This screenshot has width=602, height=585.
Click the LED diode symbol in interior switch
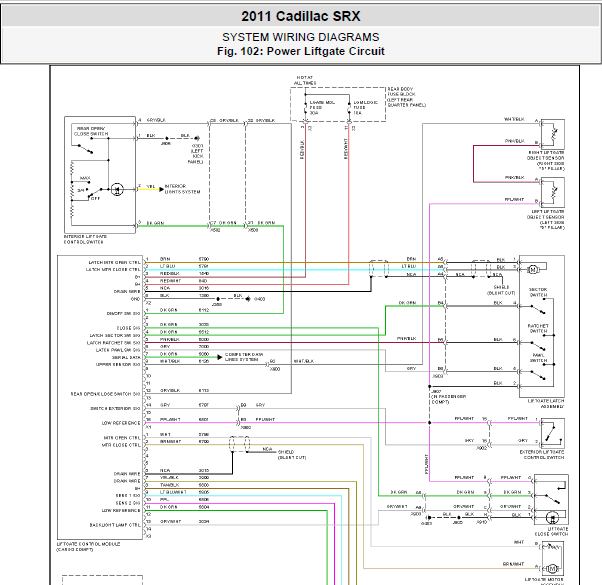click(x=117, y=189)
